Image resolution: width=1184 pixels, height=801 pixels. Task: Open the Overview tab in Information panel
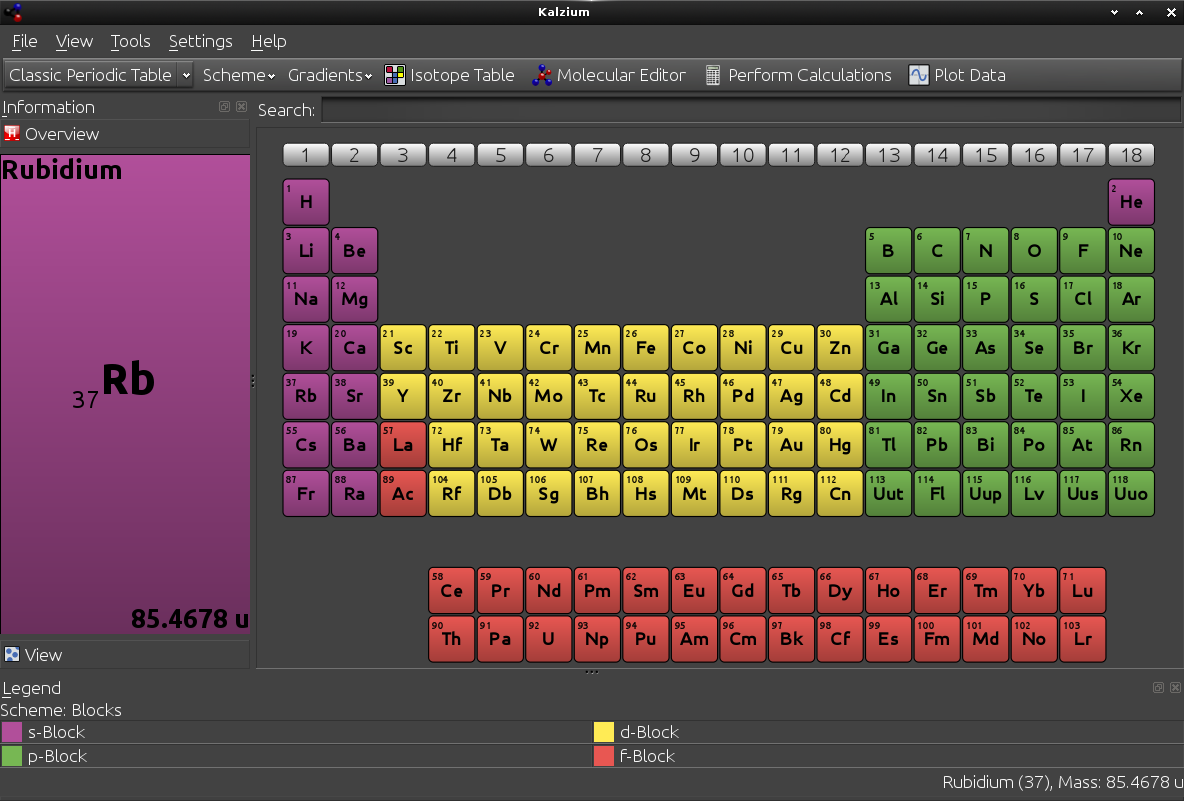60,134
